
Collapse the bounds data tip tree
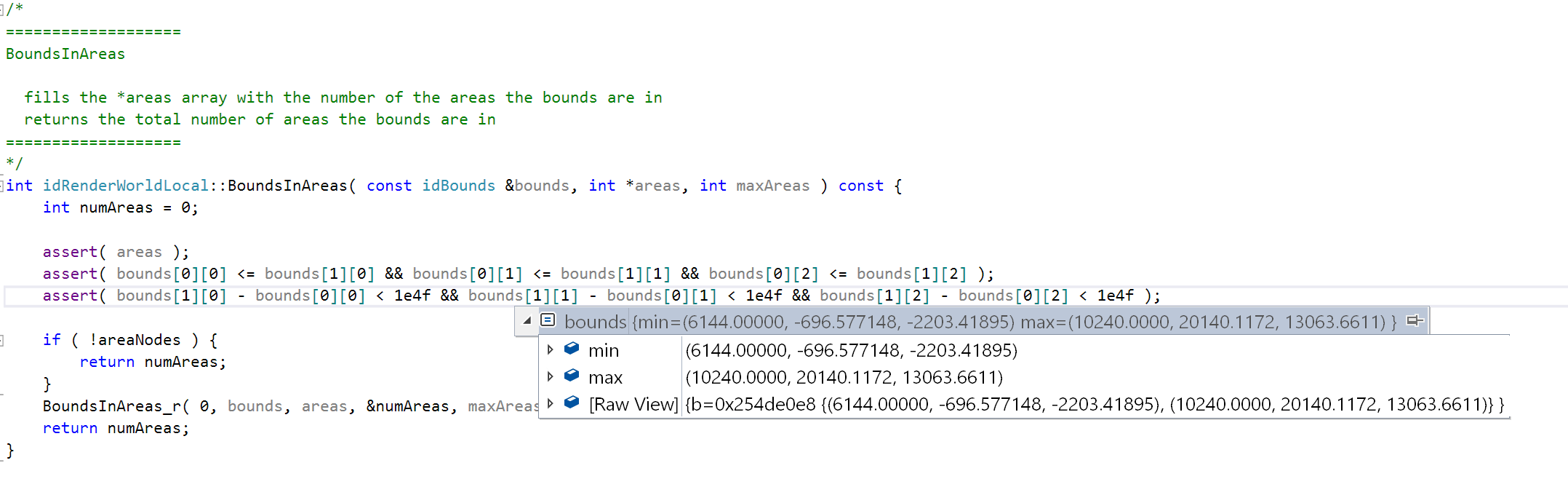[527, 320]
